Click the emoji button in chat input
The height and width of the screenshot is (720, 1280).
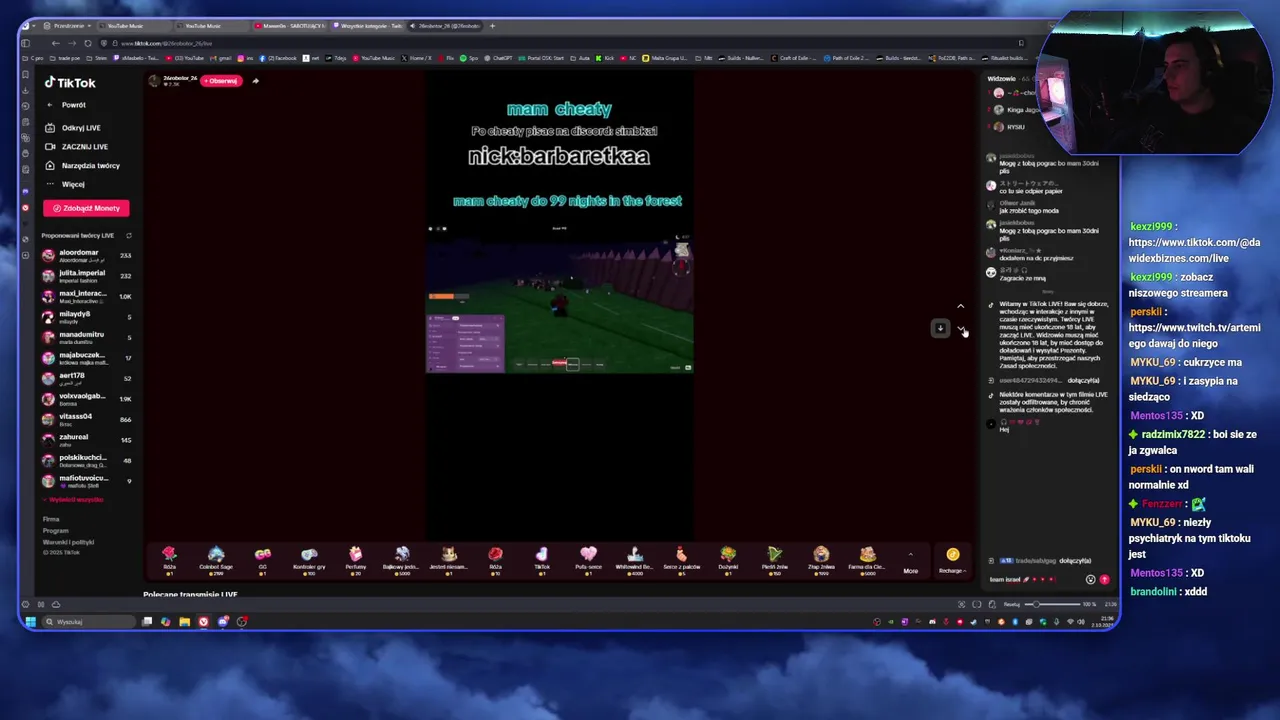click(1090, 579)
